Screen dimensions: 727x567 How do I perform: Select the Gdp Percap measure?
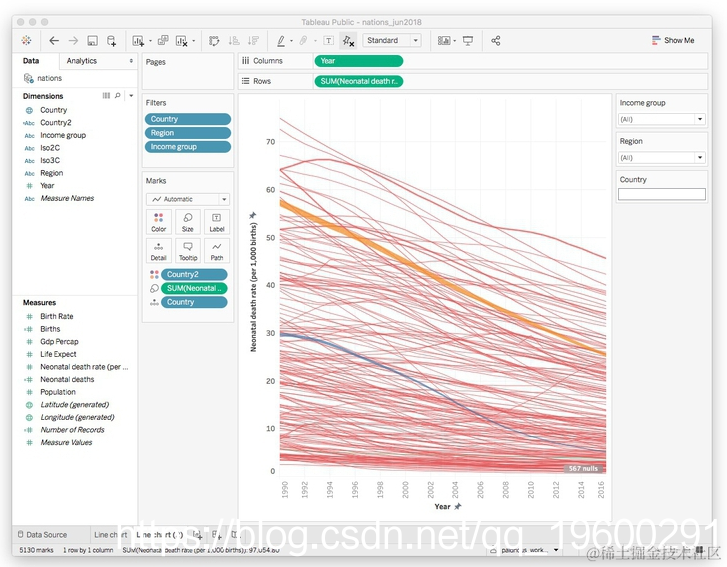59,342
